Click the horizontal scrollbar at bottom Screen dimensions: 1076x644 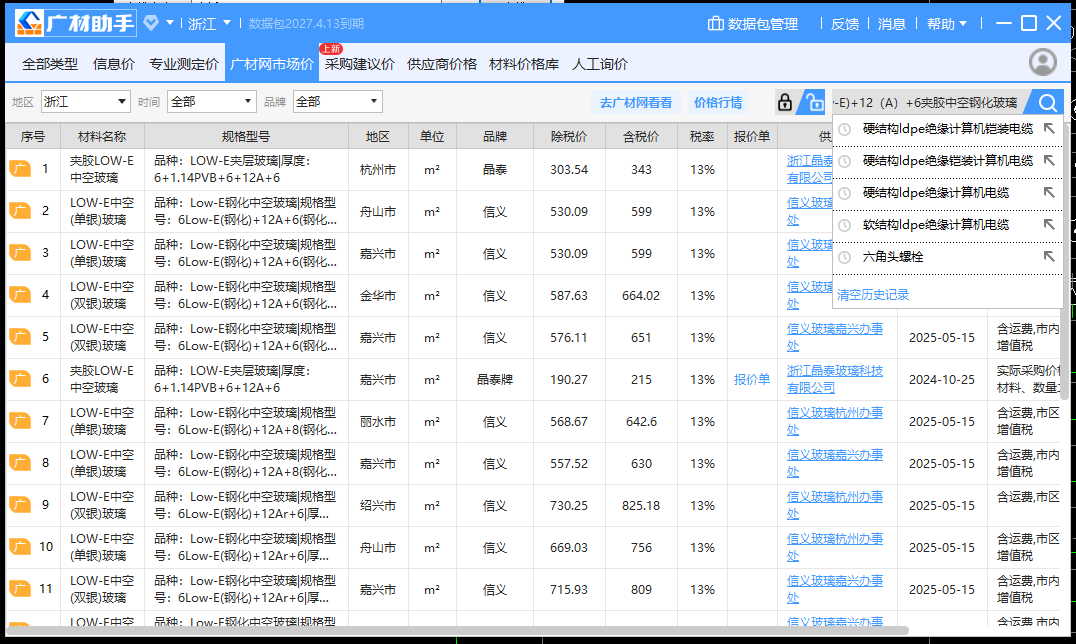457,630
